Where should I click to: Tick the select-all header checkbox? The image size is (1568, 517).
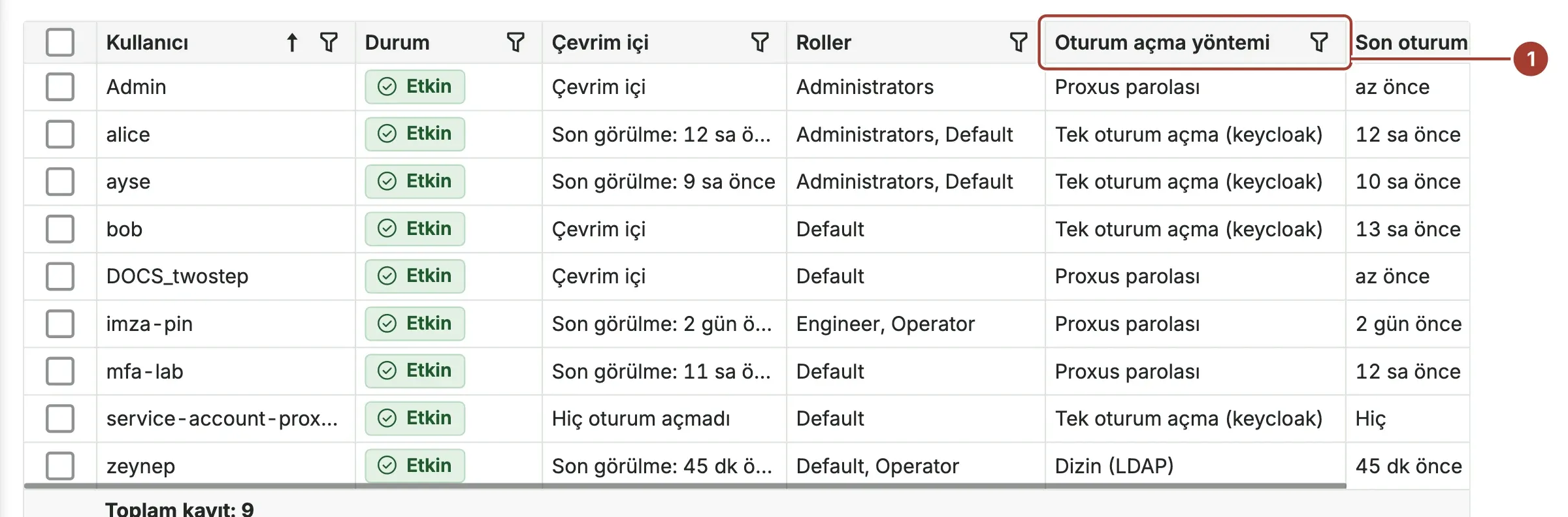click(60, 42)
